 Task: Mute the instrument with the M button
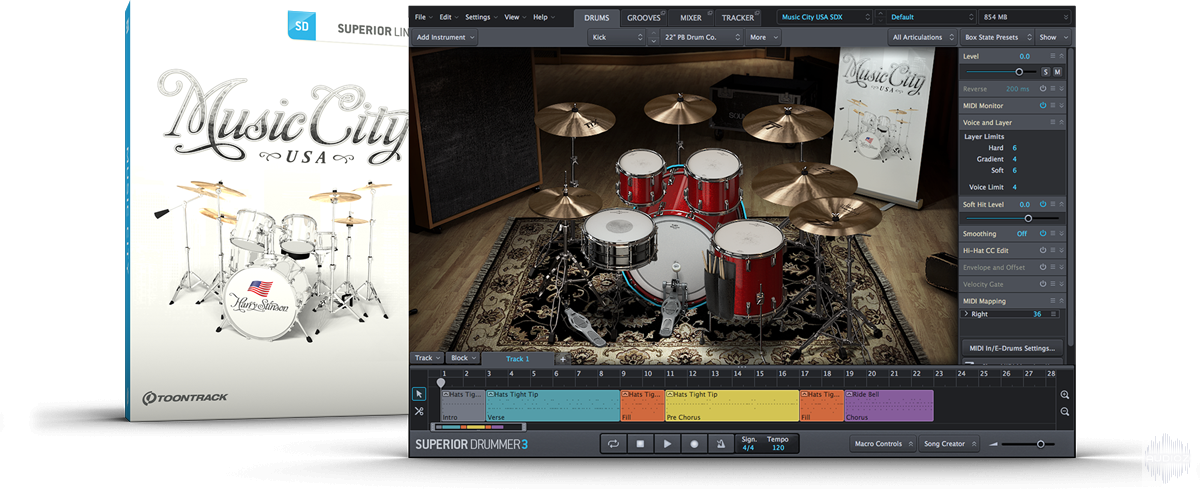1057,72
